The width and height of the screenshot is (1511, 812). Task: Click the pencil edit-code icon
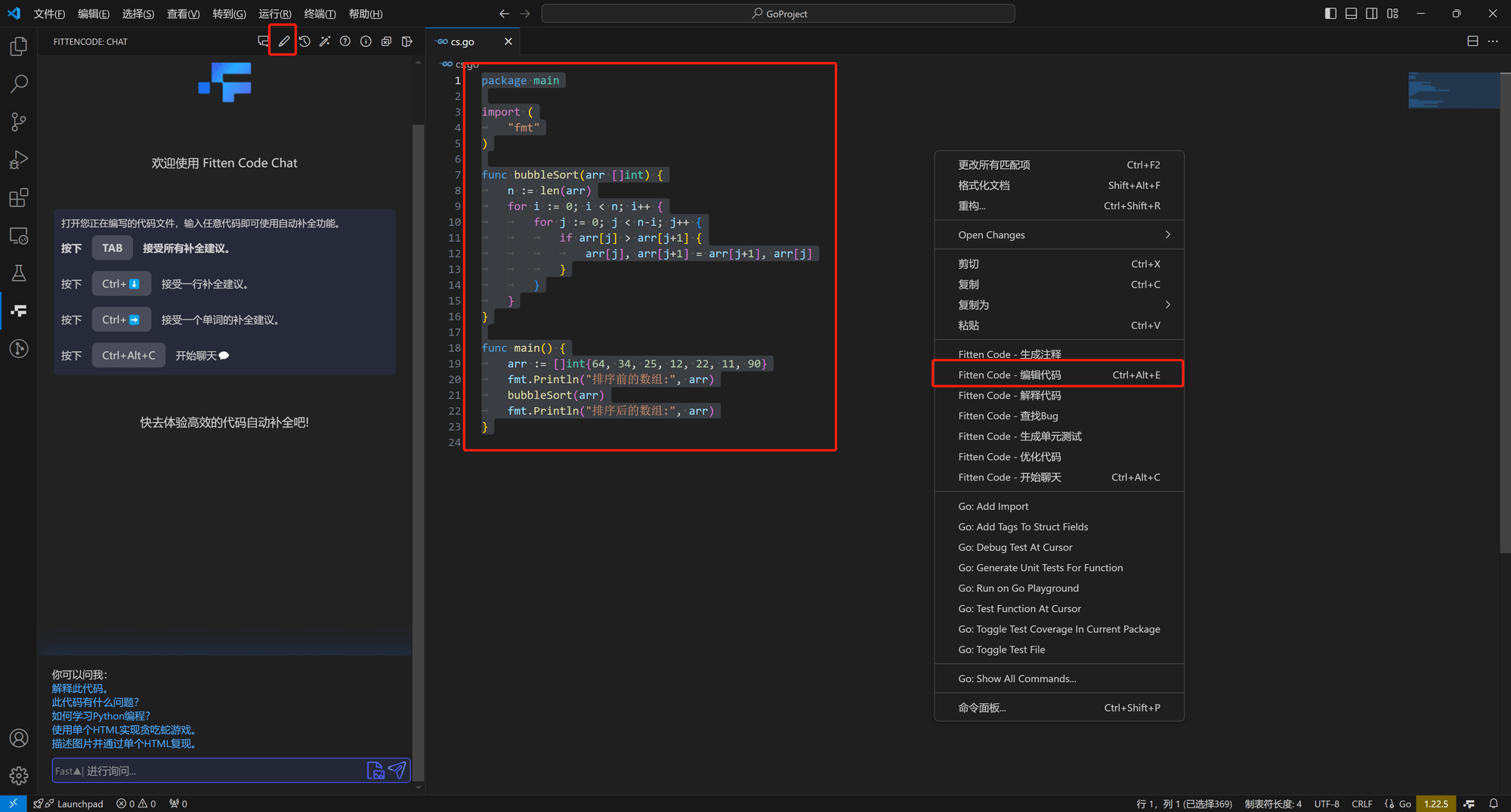pos(283,42)
